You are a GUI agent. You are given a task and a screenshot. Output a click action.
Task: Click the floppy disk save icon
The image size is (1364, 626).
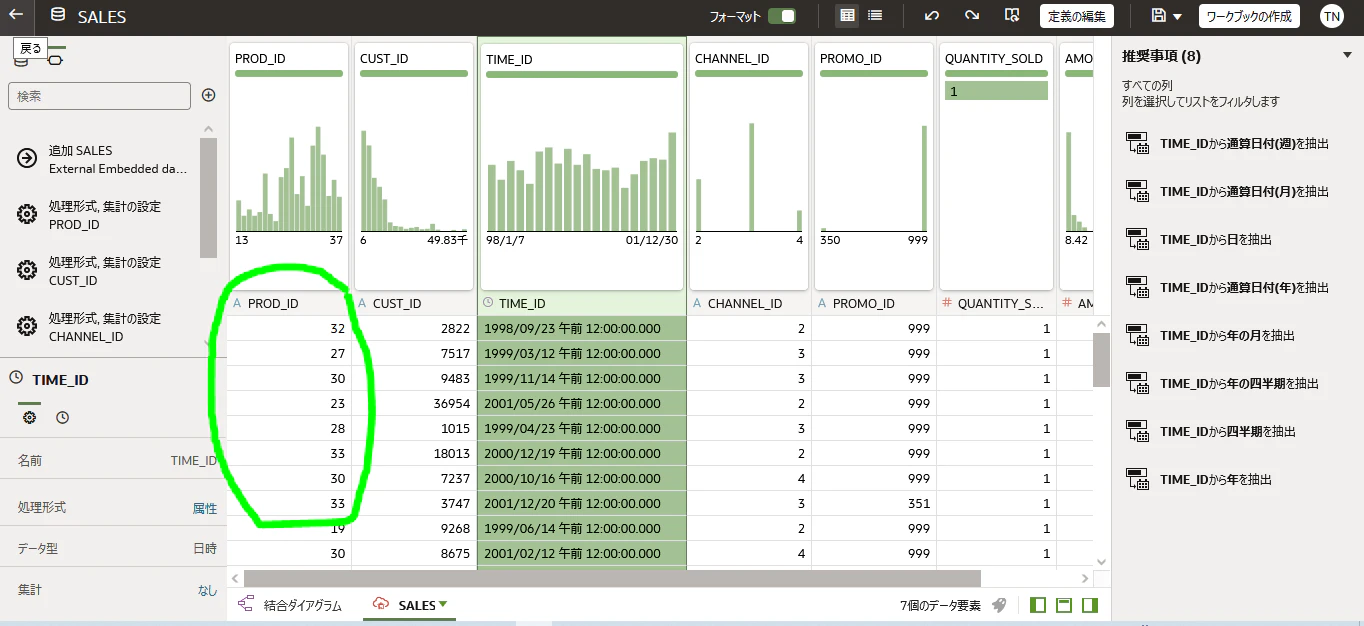click(x=1158, y=16)
